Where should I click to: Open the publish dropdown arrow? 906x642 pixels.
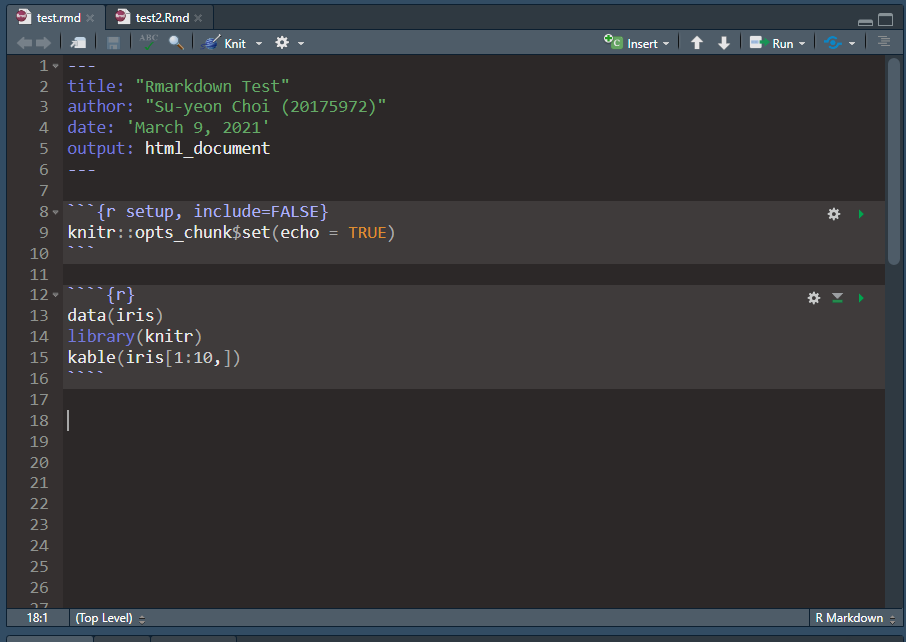click(x=852, y=44)
